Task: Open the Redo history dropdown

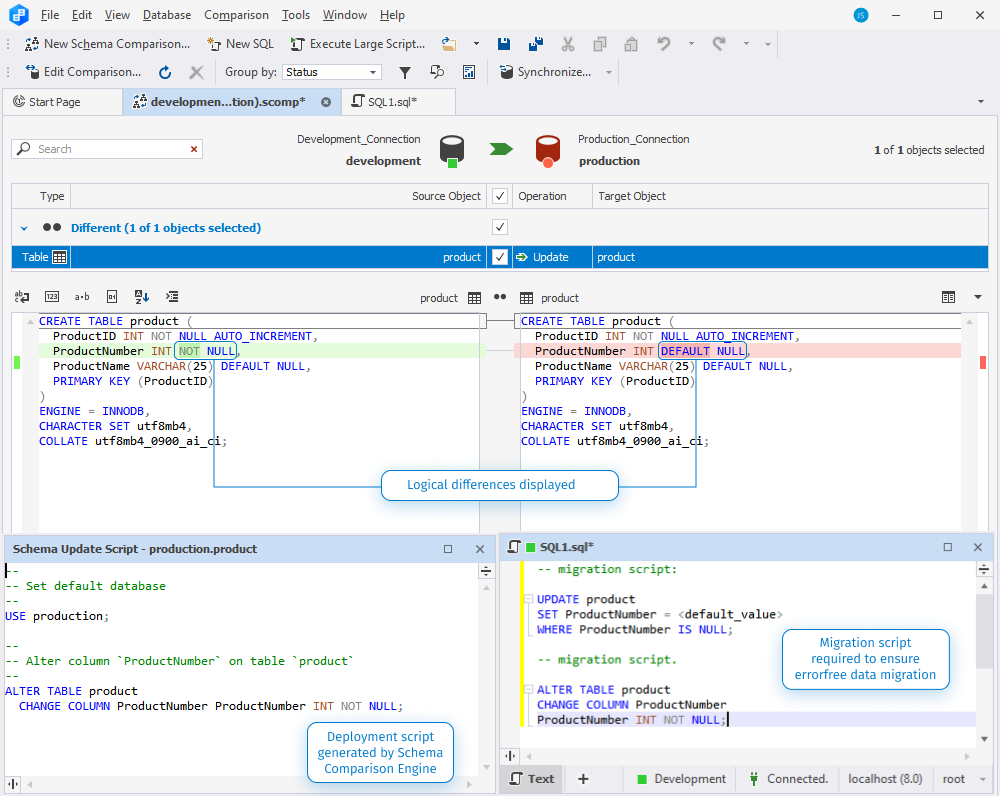Action: [746, 44]
